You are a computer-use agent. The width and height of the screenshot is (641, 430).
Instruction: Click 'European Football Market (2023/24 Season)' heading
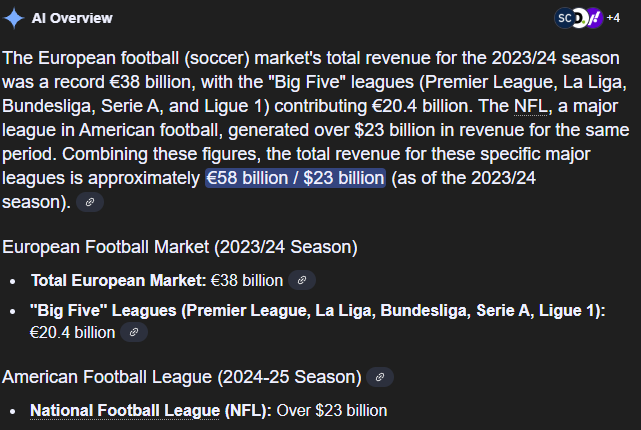(x=180, y=246)
